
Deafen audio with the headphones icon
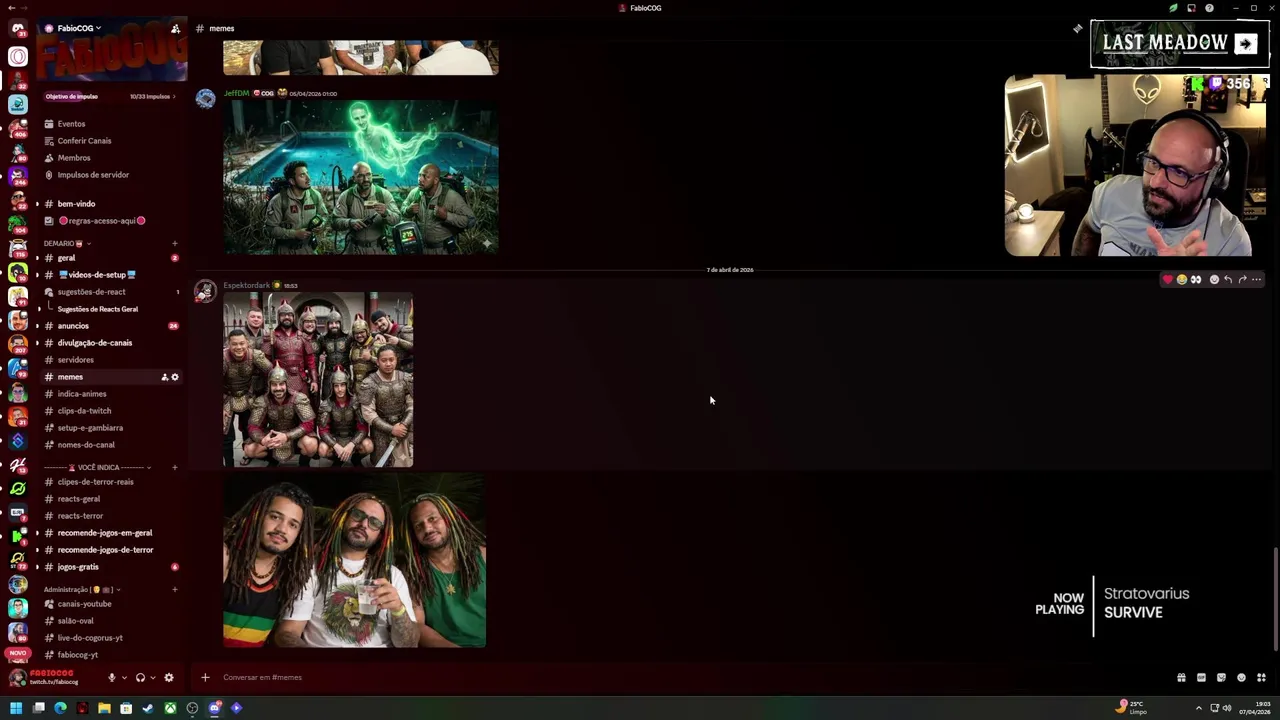140,677
